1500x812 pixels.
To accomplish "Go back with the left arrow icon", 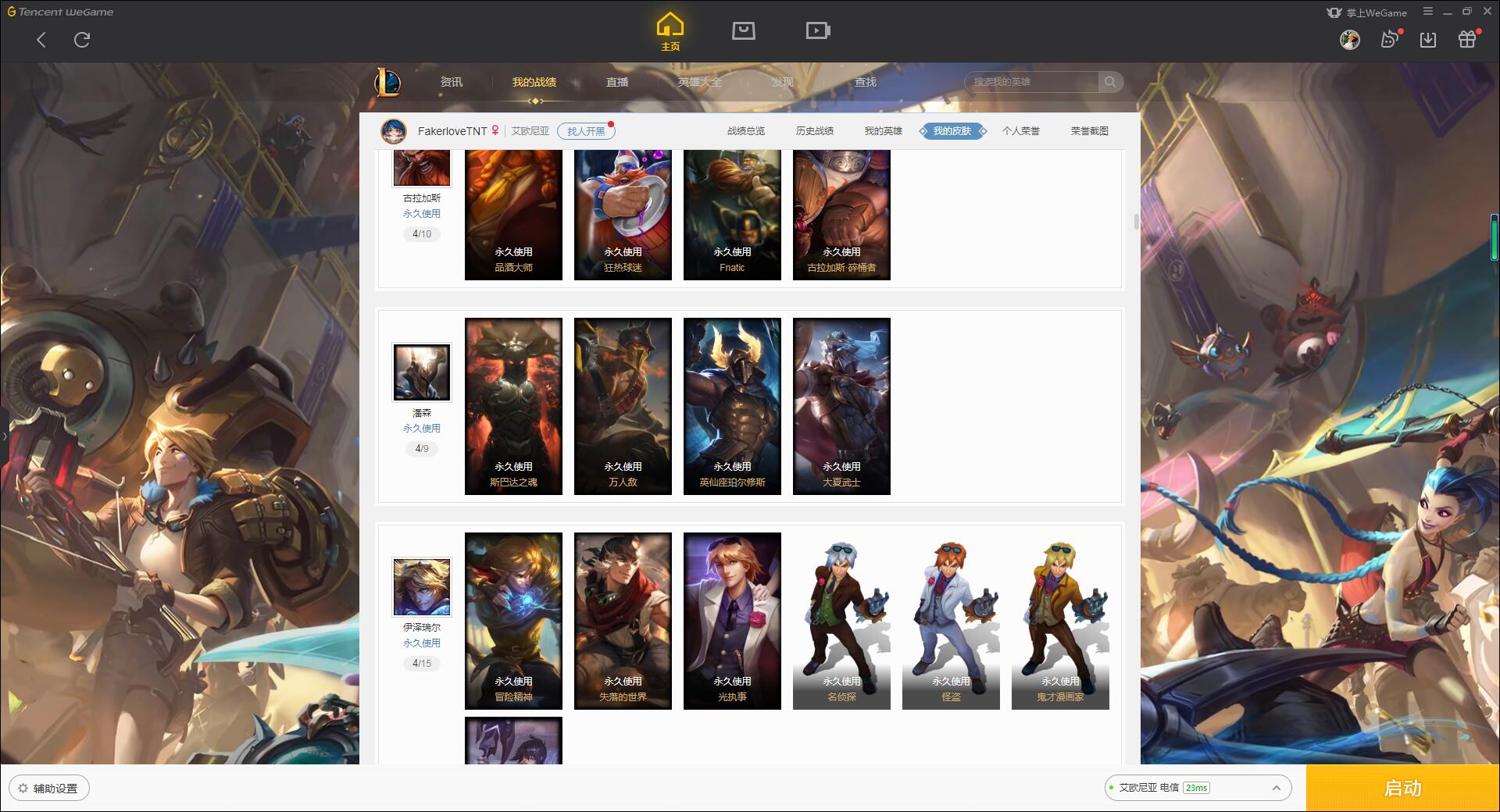I will pyautogui.click(x=41, y=40).
